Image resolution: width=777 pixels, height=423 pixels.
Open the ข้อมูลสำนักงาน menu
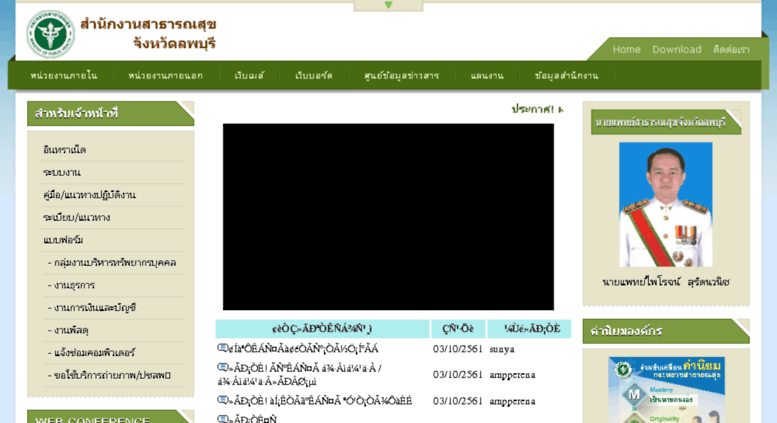(566, 76)
